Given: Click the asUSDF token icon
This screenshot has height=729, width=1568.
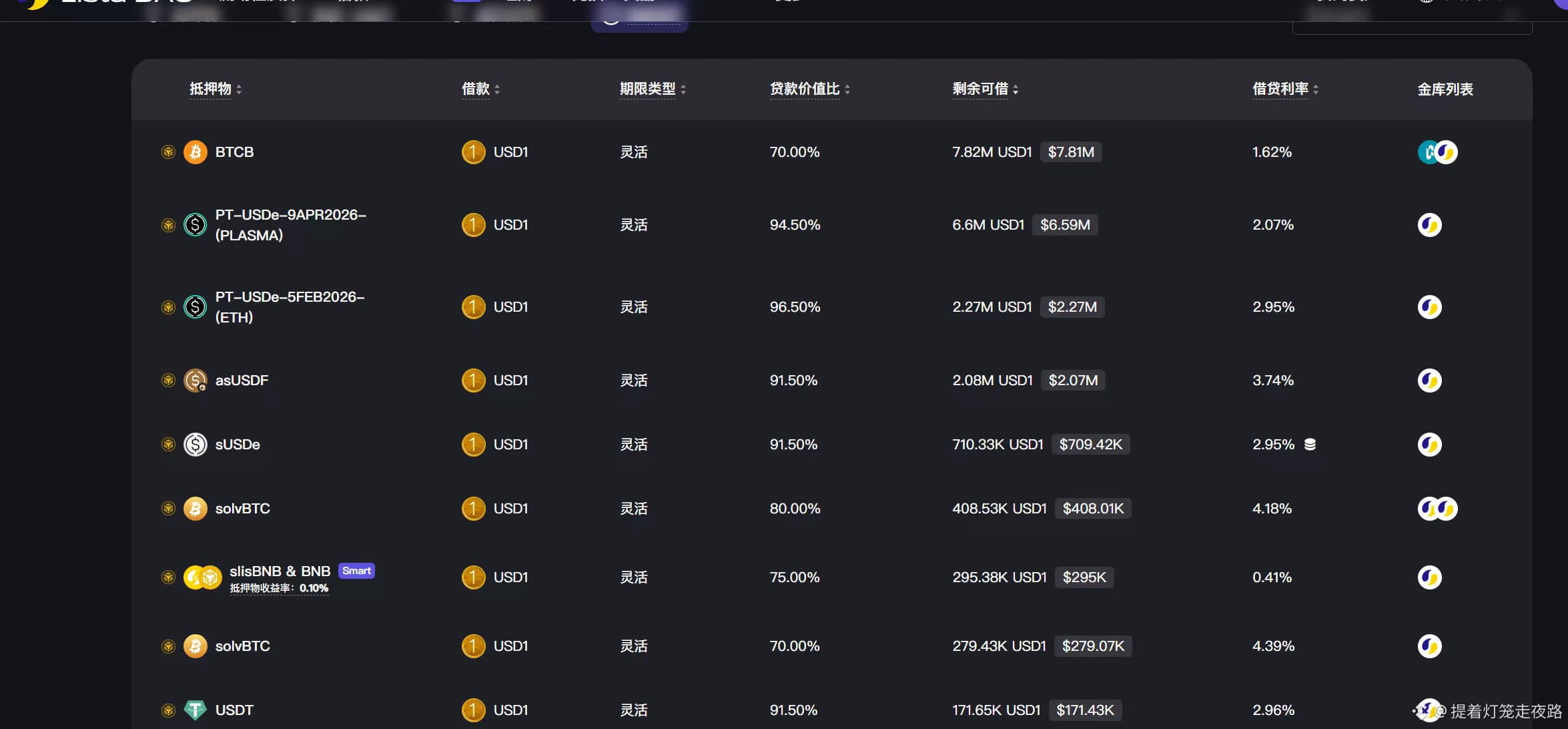Looking at the screenshot, I should click(x=195, y=381).
